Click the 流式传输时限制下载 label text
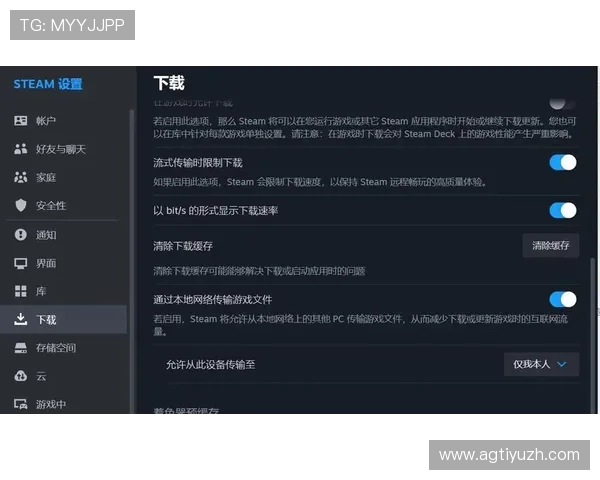The image size is (600, 480). pos(198,163)
